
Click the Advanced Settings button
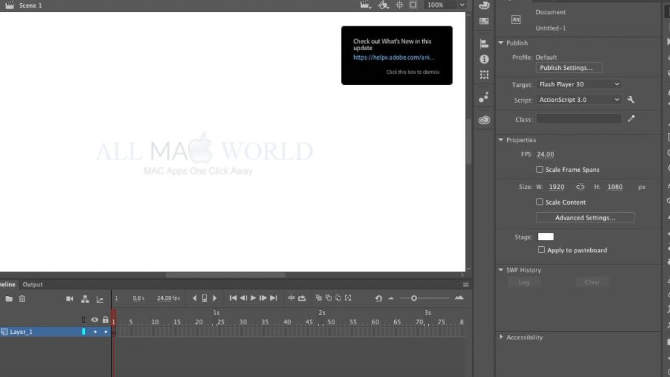pyautogui.click(x=585, y=218)
